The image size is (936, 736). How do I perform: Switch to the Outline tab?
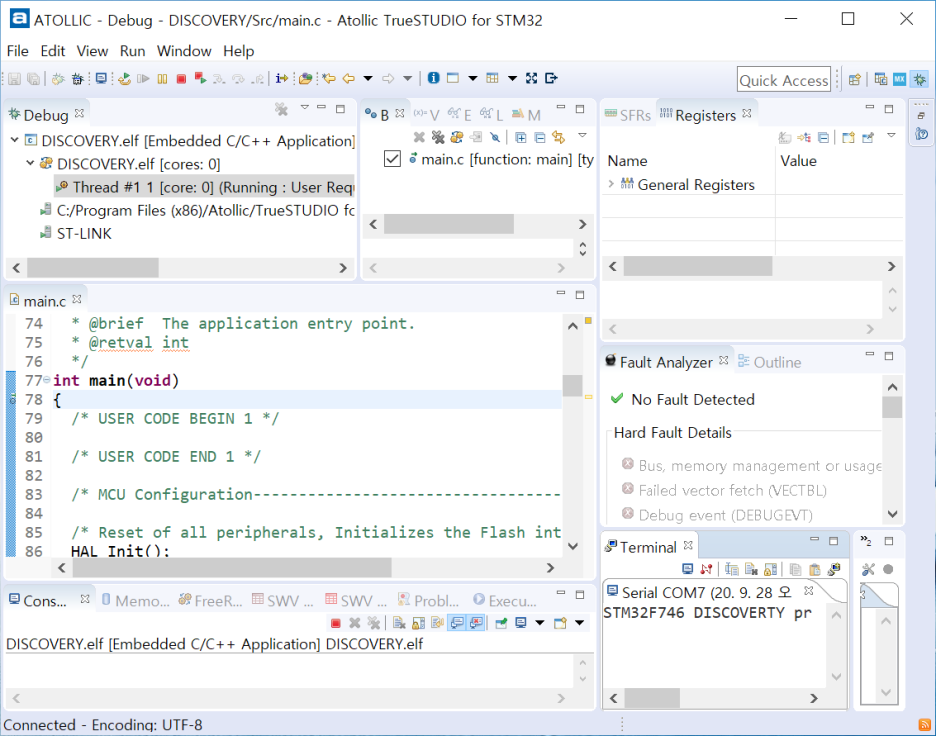point(769,362)
